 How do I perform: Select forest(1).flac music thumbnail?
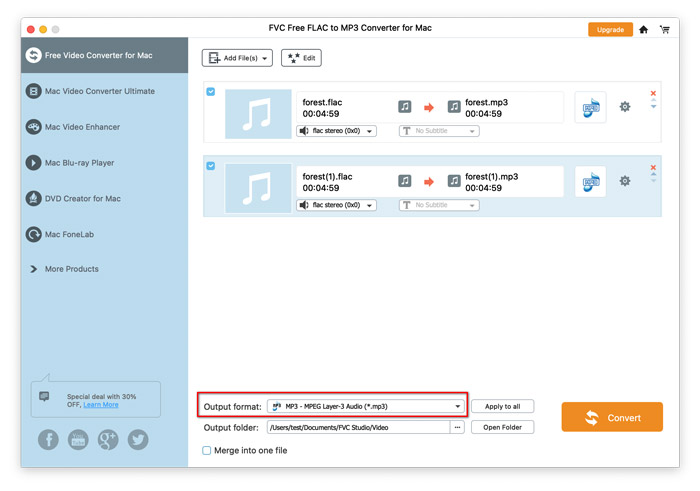[258, 188]
